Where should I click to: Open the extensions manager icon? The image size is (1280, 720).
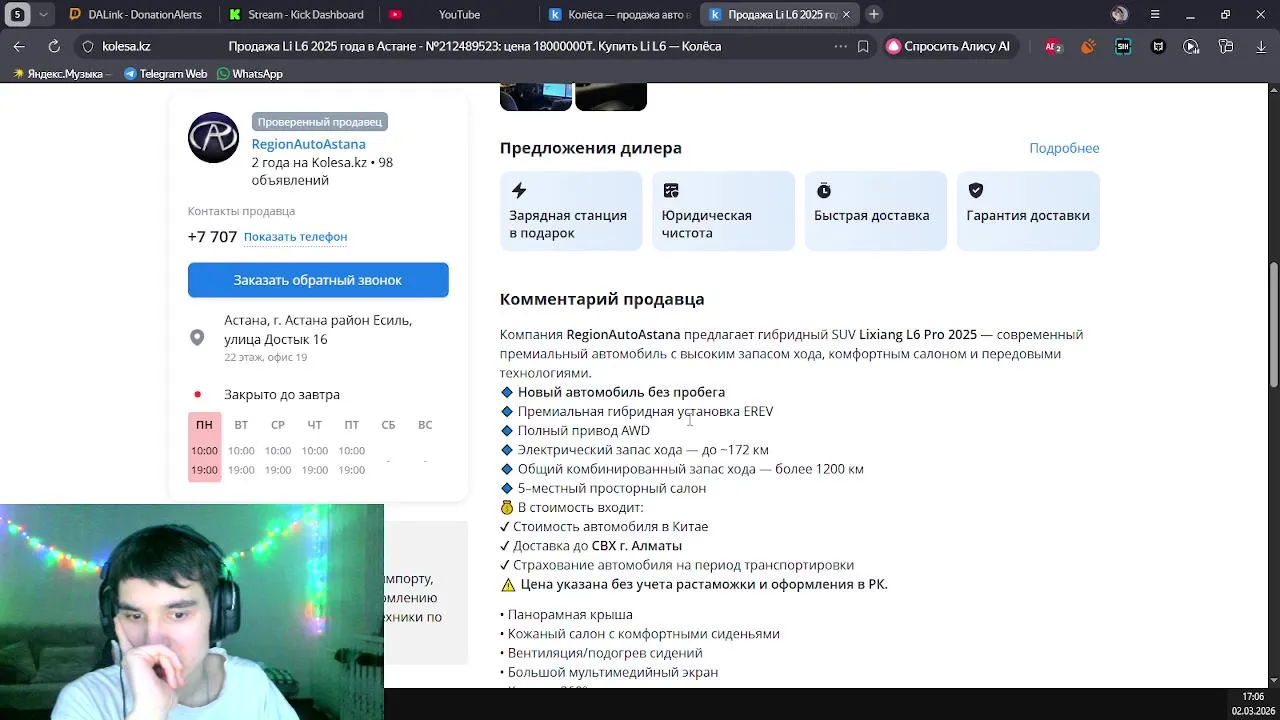tap(1226, 46)
